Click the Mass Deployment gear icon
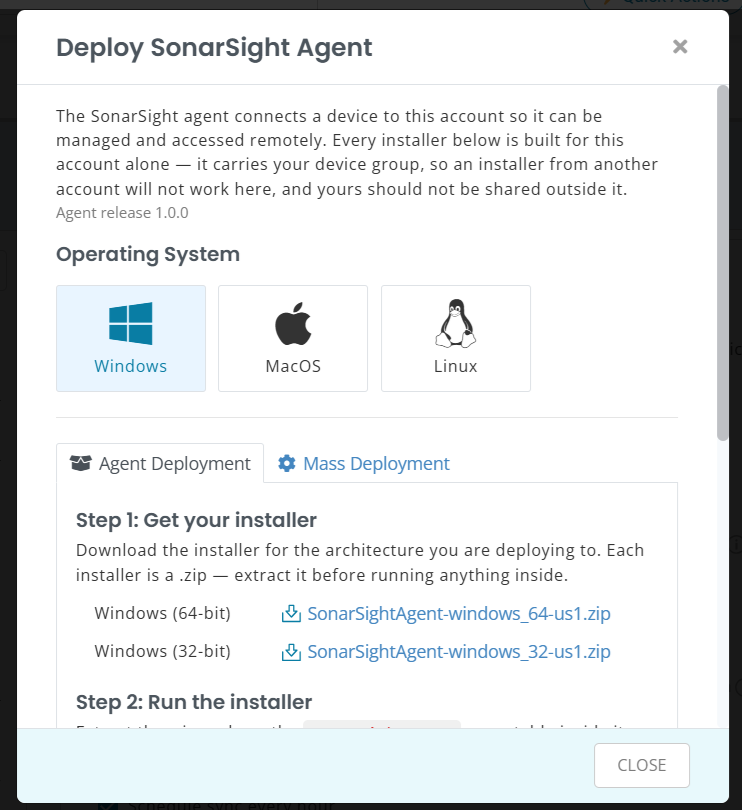 (x=287, y=463)
